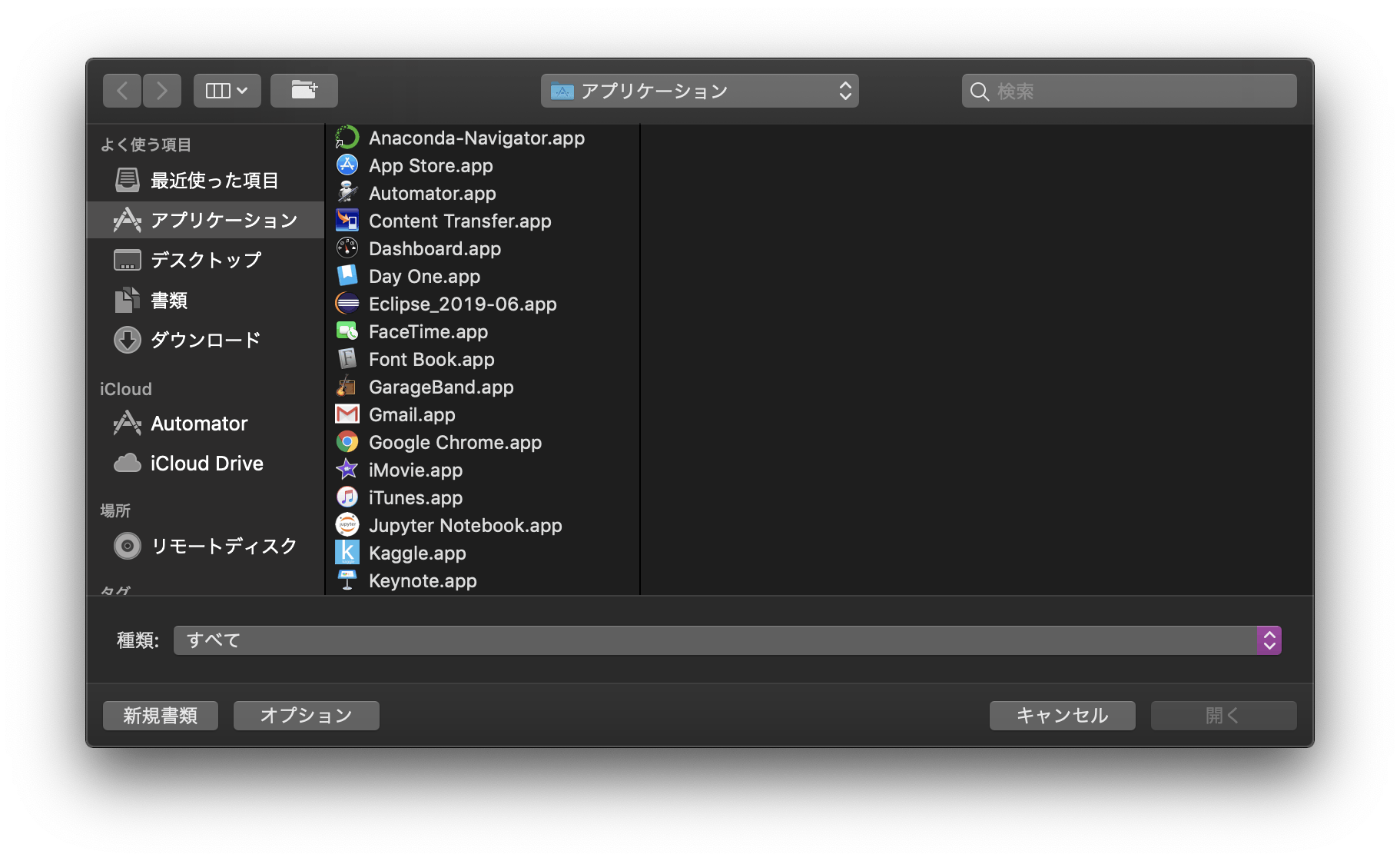Select the file name Dashboard.app

point(435,249)
